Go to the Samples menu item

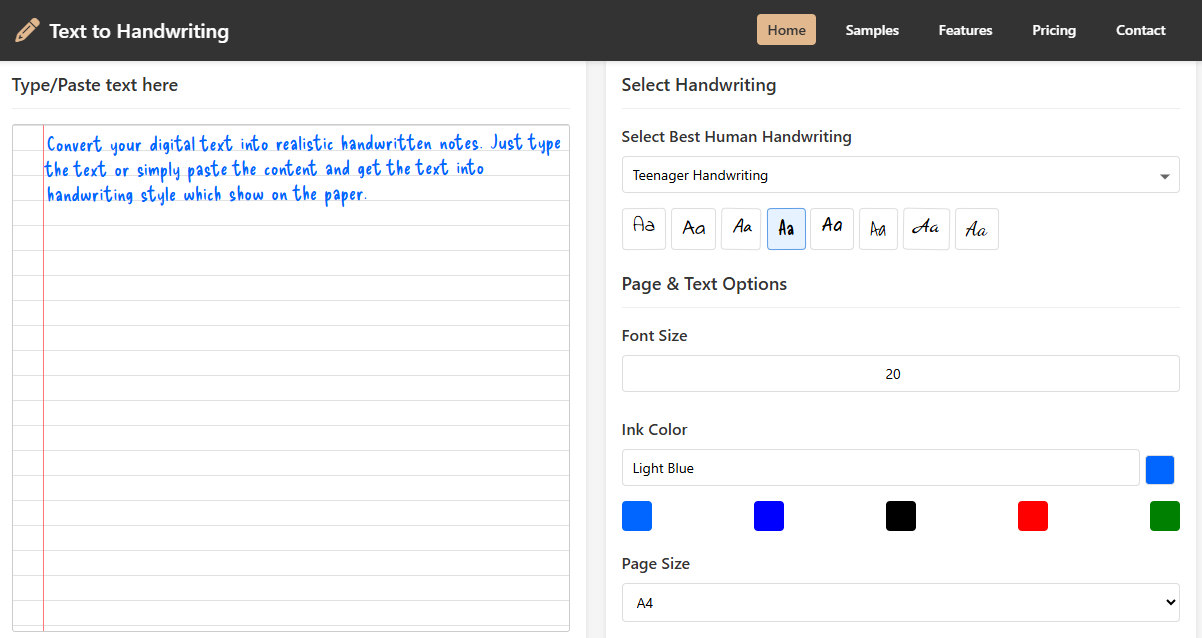coord(871,30)
